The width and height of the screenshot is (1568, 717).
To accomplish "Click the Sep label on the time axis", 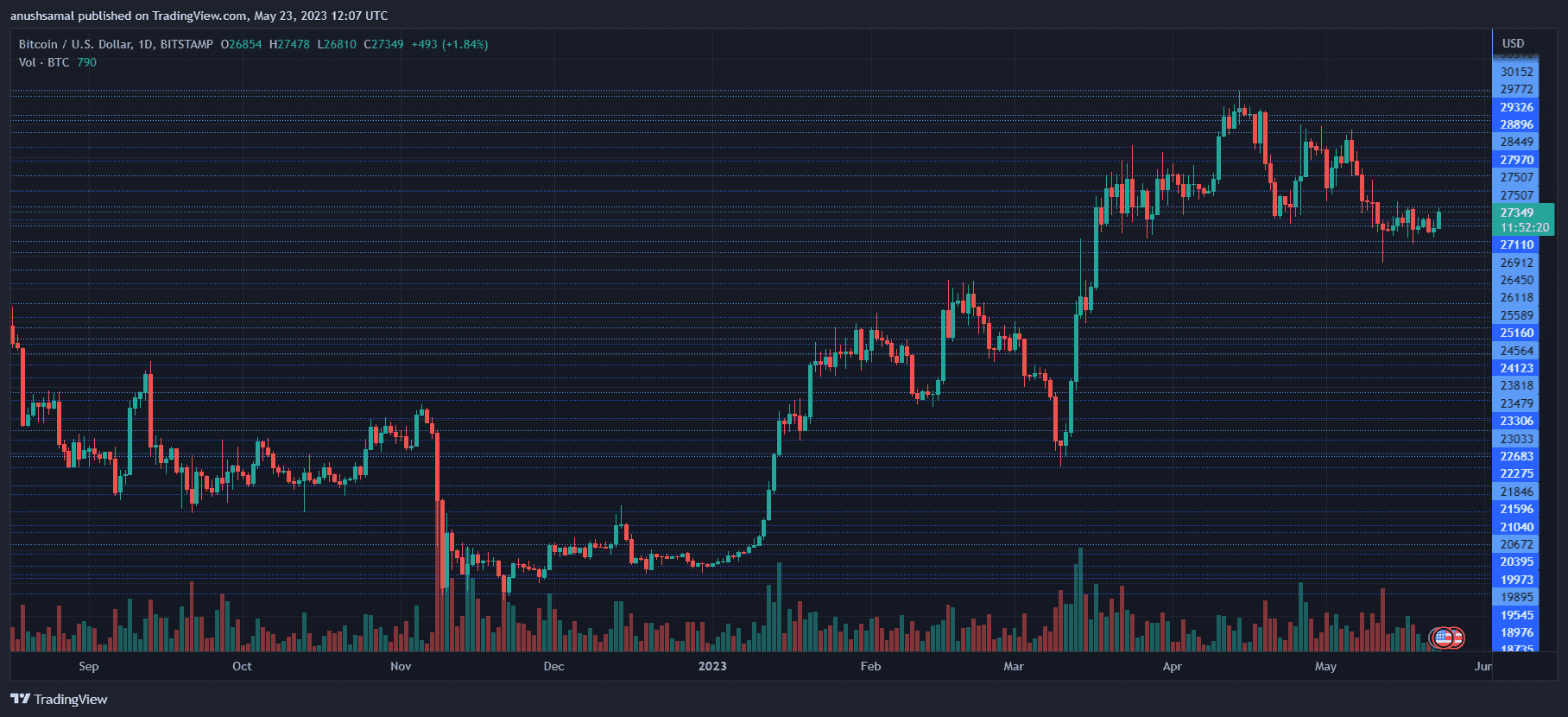I will (x=88, y=666).
